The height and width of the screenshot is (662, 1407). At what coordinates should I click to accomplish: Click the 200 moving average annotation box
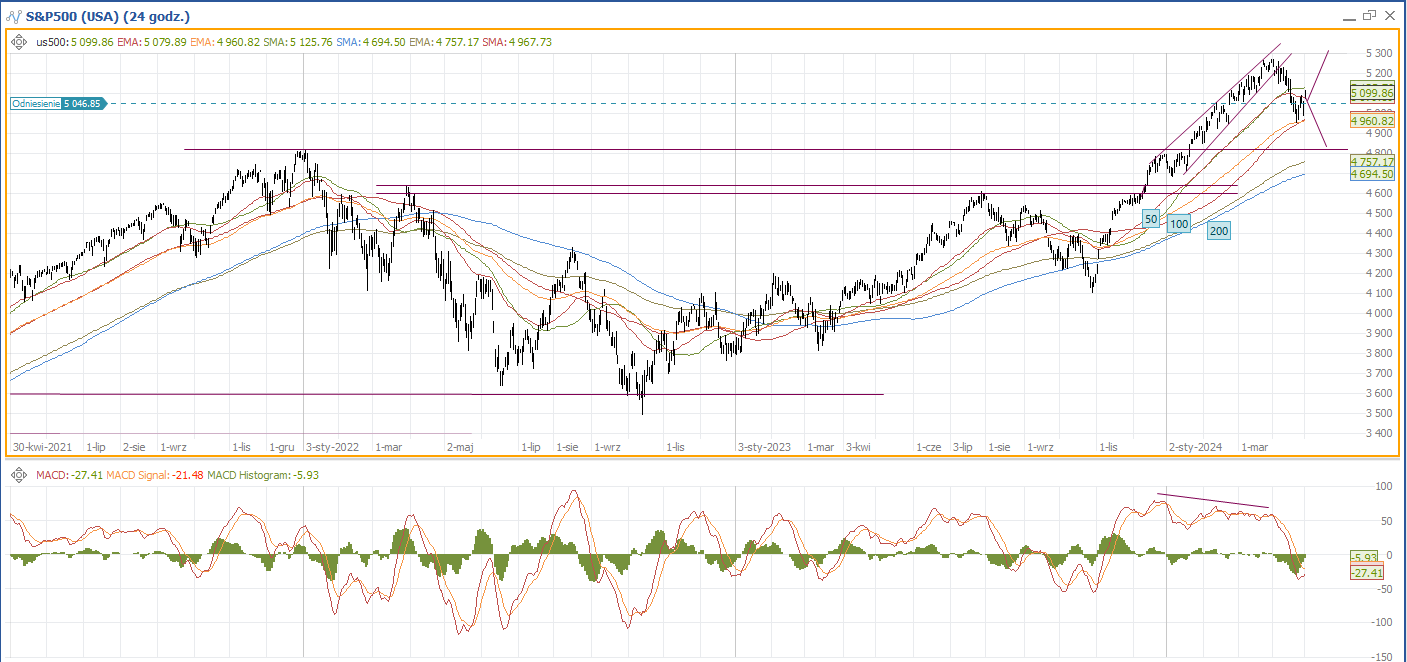point(1219,231)
